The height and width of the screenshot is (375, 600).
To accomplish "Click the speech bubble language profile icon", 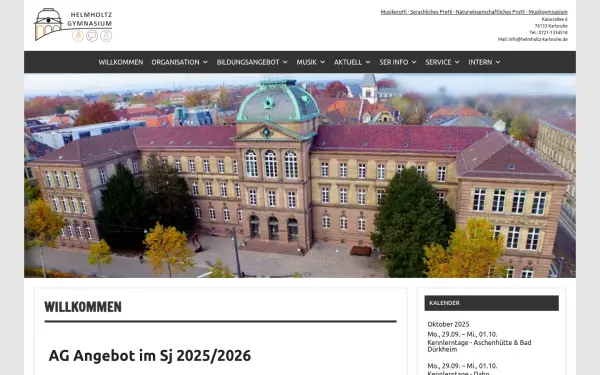I will [92, 36].
